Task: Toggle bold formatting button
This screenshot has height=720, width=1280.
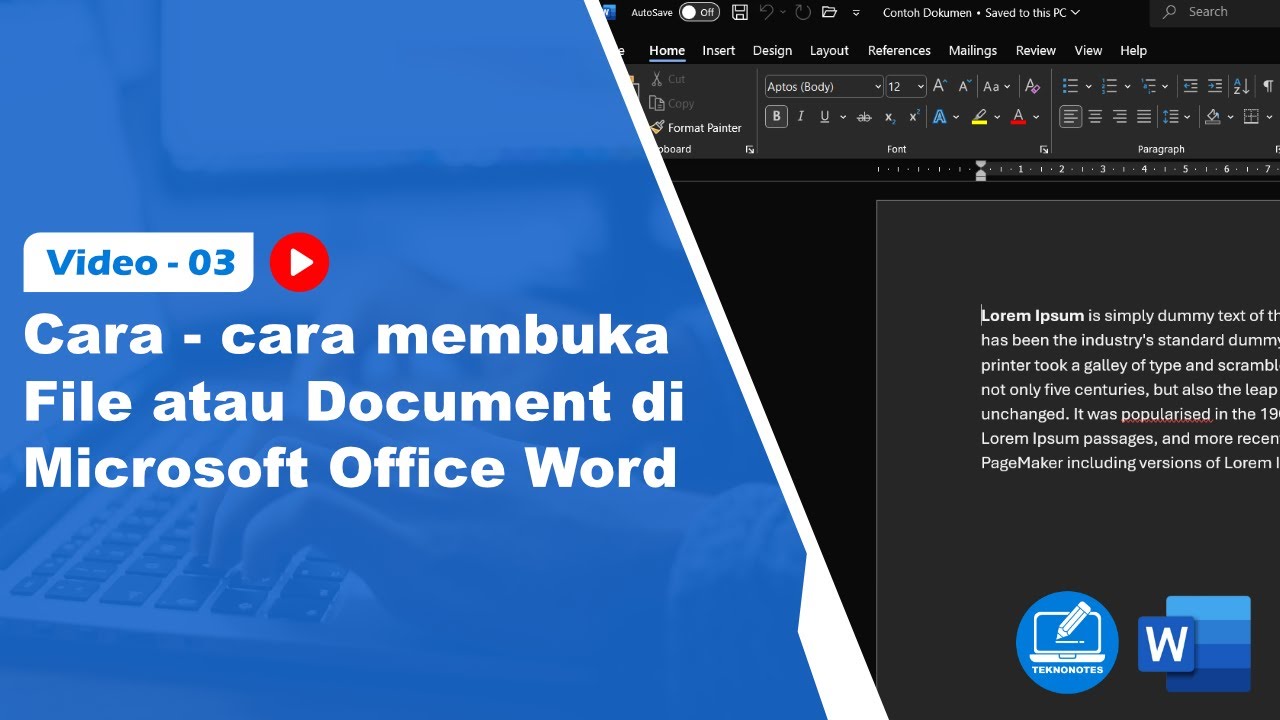Action: tap(776, 117)
